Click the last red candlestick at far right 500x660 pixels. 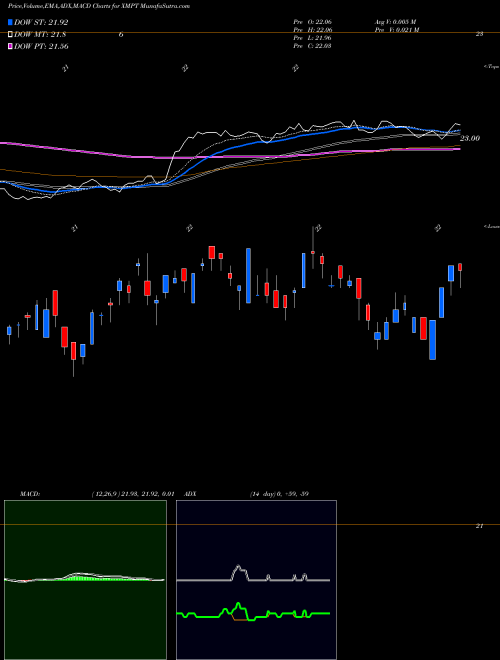(x=460, y=267)
